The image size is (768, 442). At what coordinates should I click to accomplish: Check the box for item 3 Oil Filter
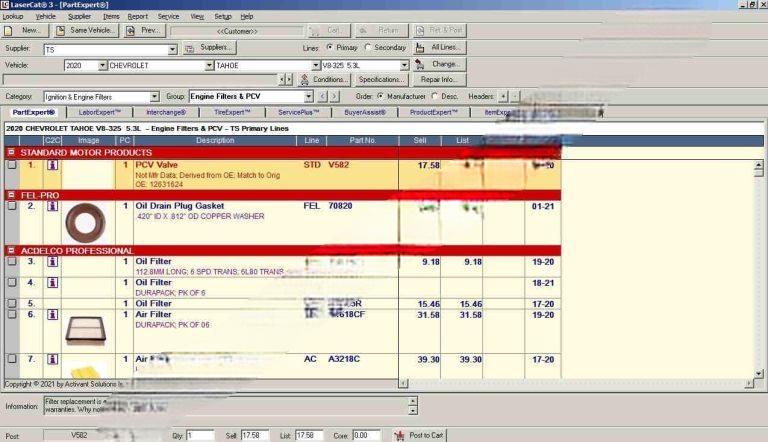(x=12, y=261)
